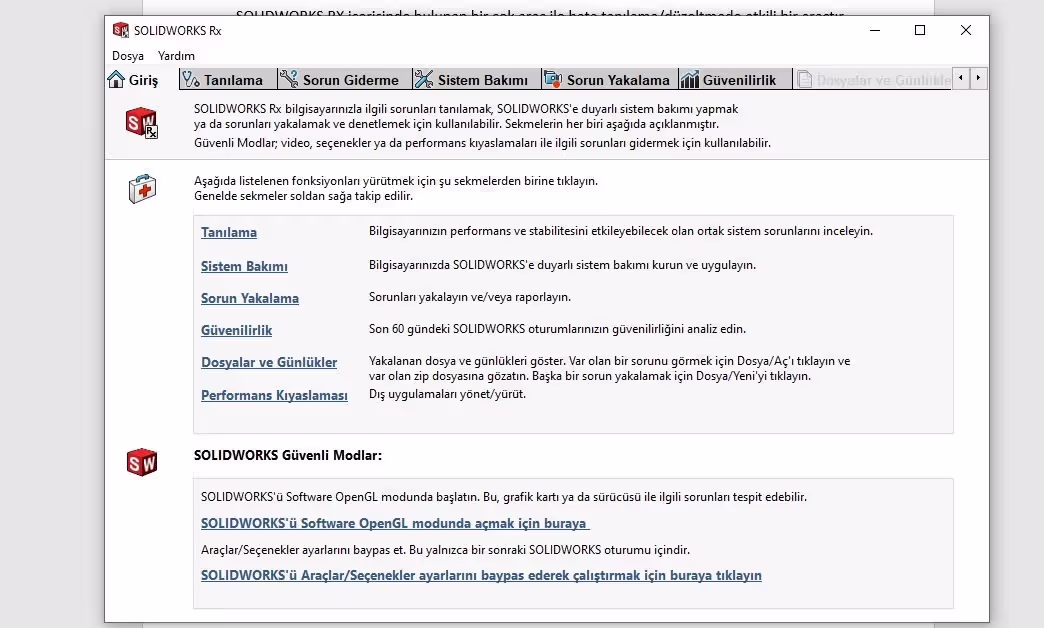
Task: Click the SW logo beside Güvenli Modlar
Action: coord(142,462)
